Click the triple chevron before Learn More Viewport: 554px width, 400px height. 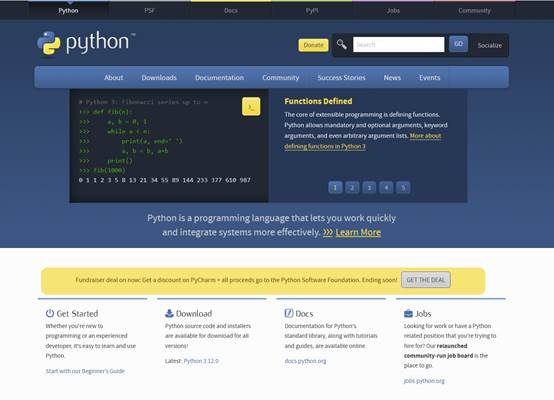click(x=328, y=233)
